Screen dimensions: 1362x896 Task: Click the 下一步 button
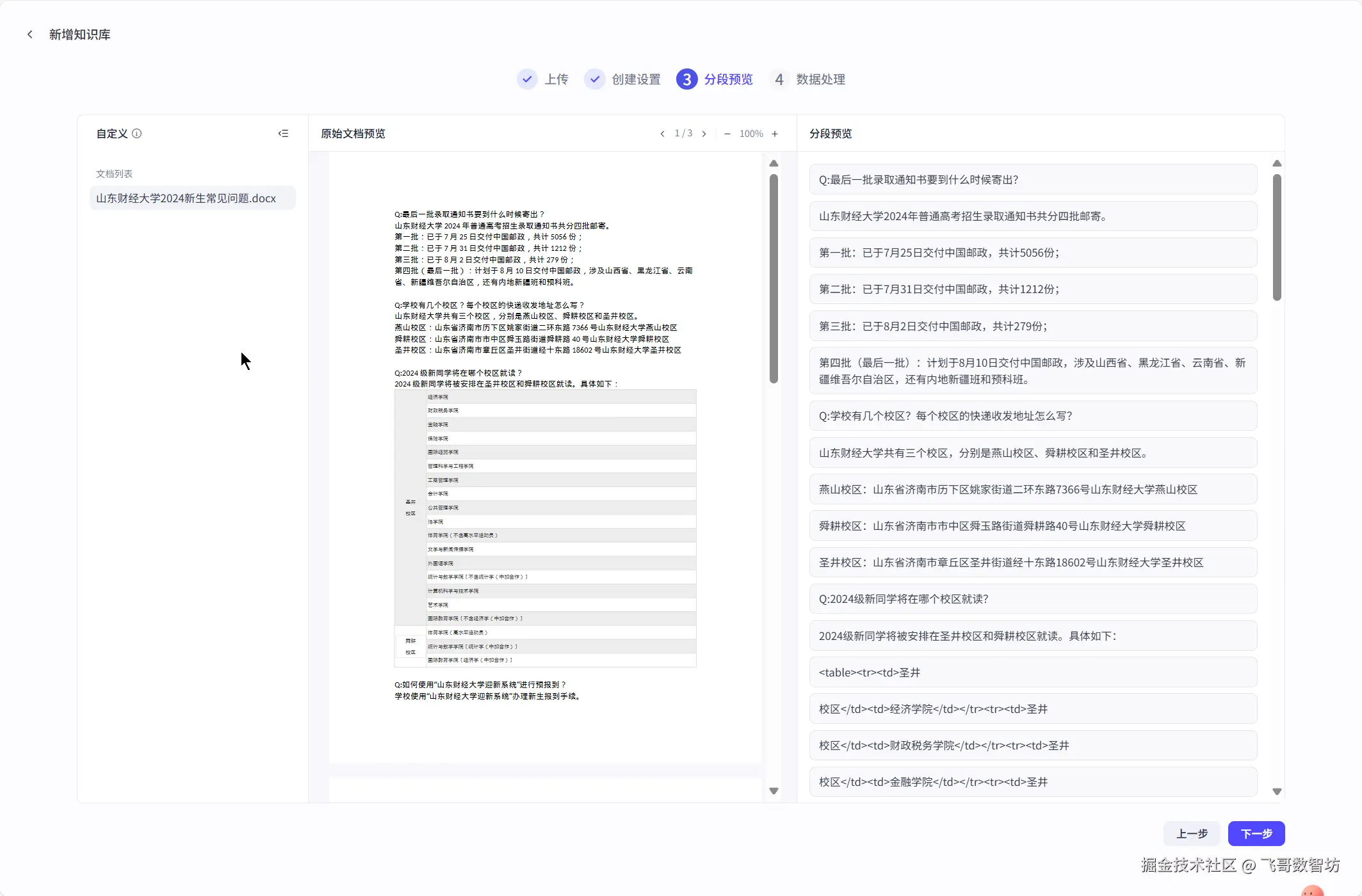click(1256, 833)
